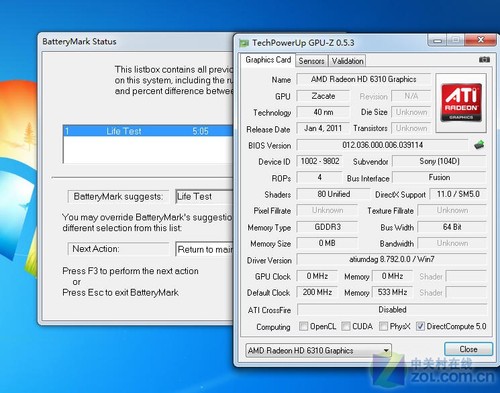Click the Memory Size value 0 MB
The image size is (500, 393).
pyautogui.click(x=327, y=243)
